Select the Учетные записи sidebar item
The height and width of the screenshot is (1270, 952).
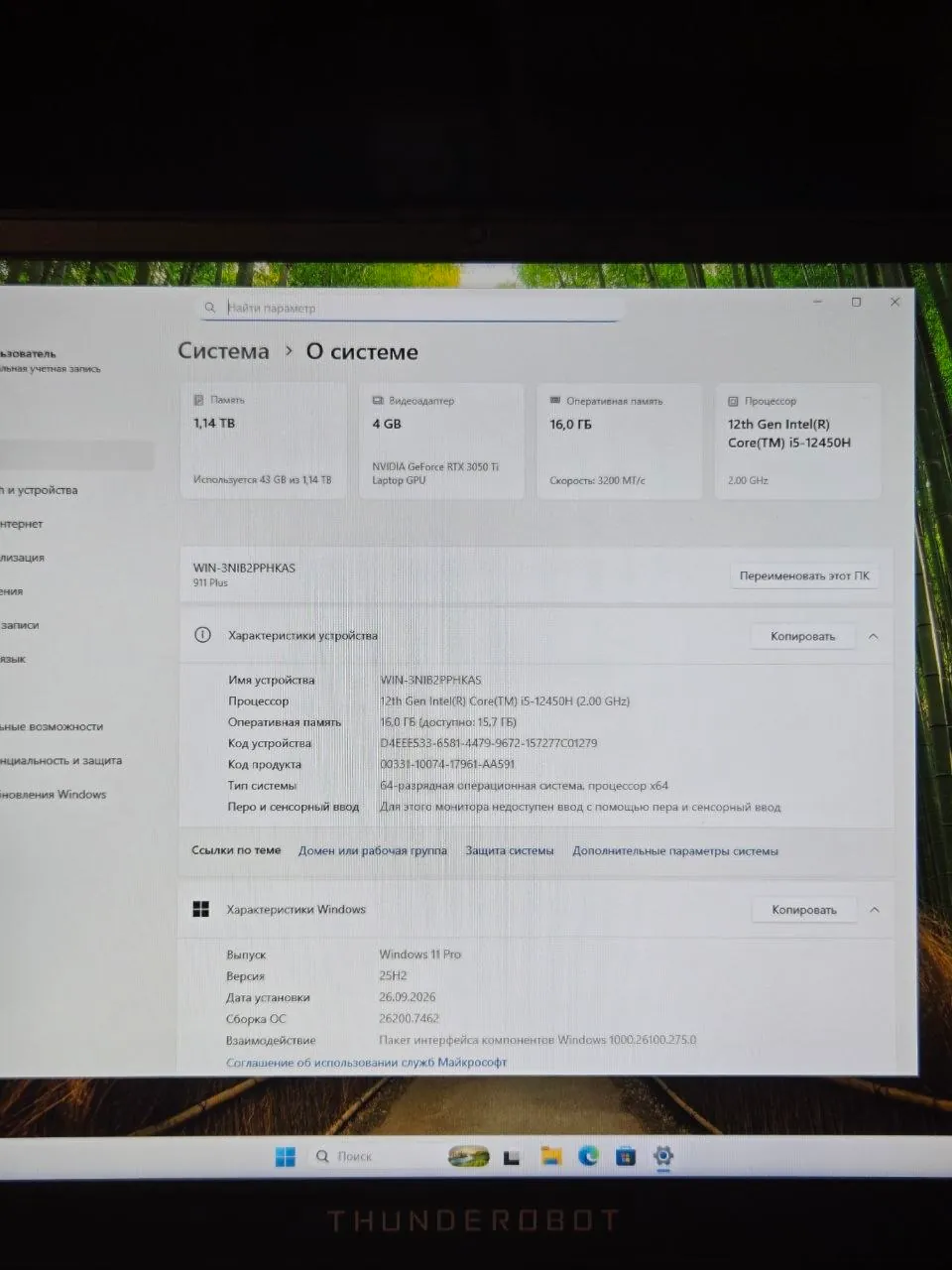click(x=21, y=625)
